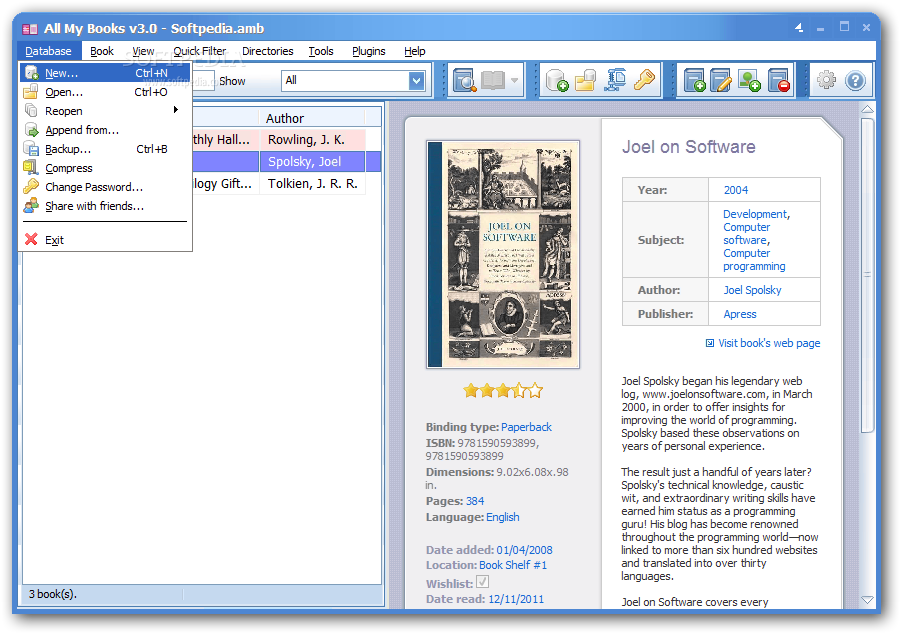The width and height of the screenshot is (901, 634).
Task: Click the Computer programming subject link
Action: point(753,260)
